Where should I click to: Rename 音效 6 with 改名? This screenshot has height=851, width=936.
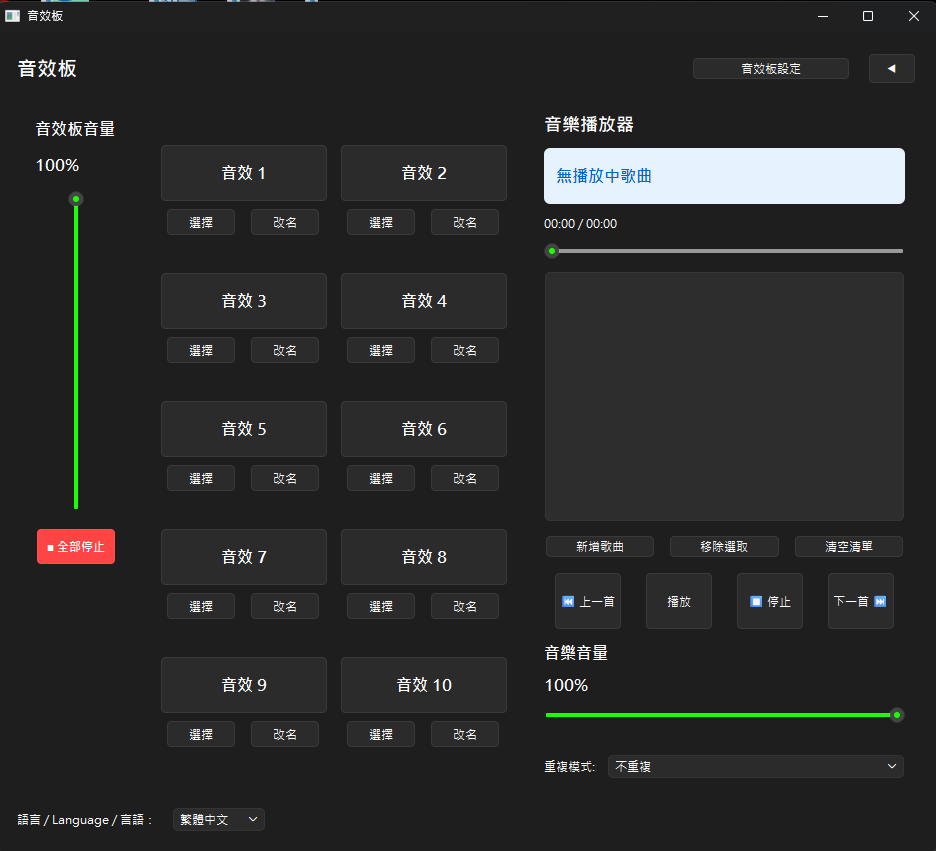coord(464,478)
